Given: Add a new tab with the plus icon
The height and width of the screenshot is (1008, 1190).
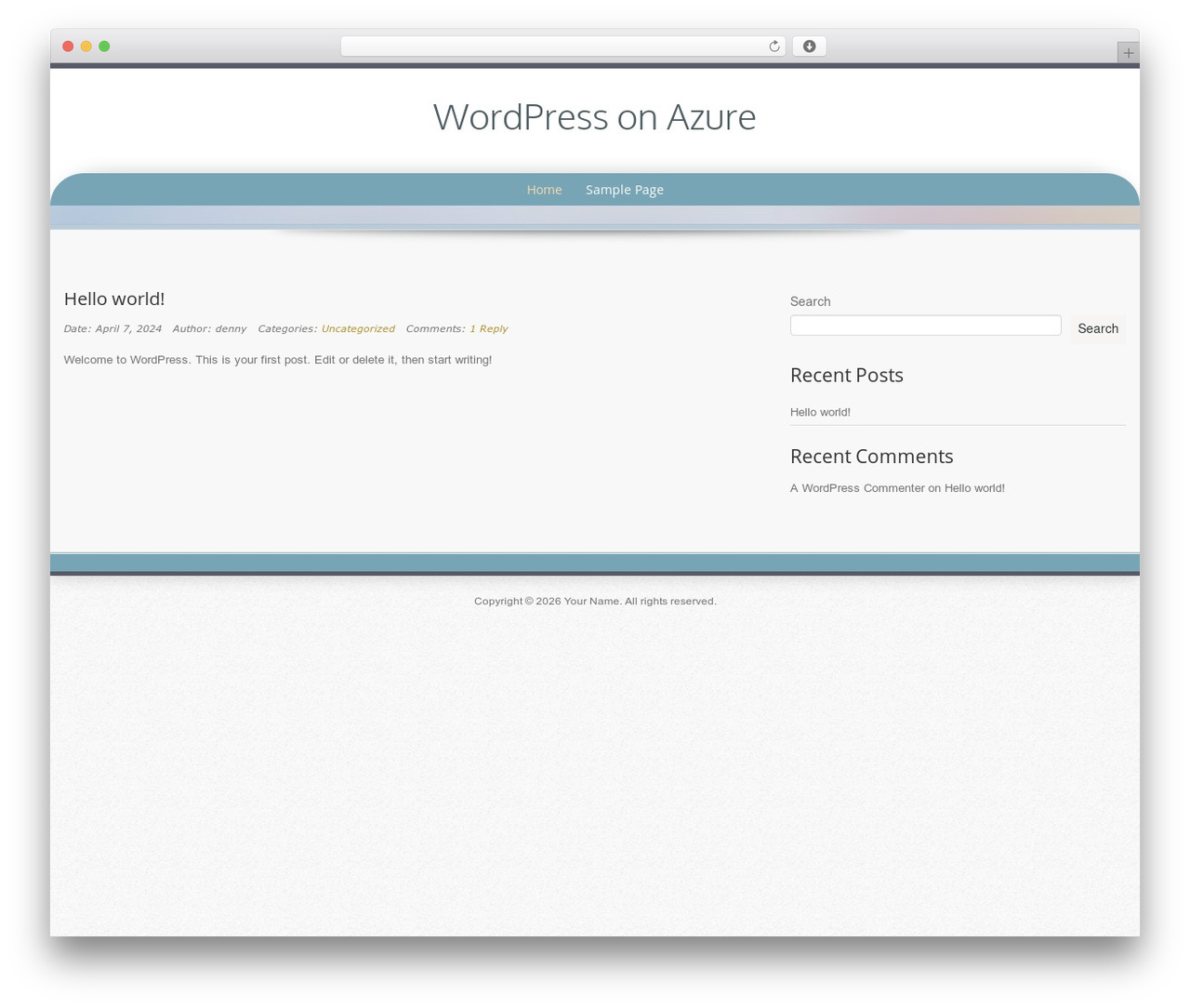Looking at the screenshot, I should click(1128, 53).
